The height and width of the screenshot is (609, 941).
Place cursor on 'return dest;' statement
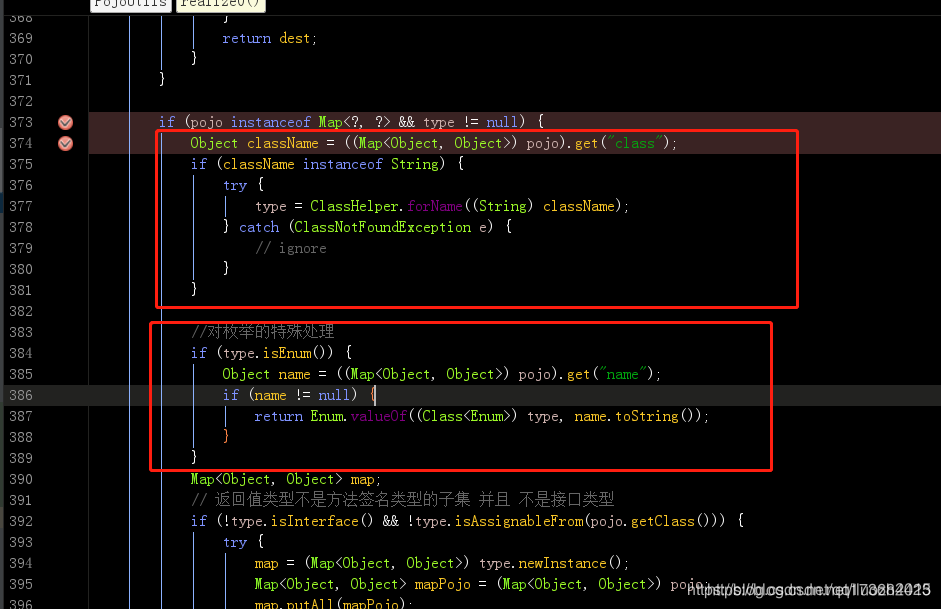pyautogui.click(x=269, y=38)
